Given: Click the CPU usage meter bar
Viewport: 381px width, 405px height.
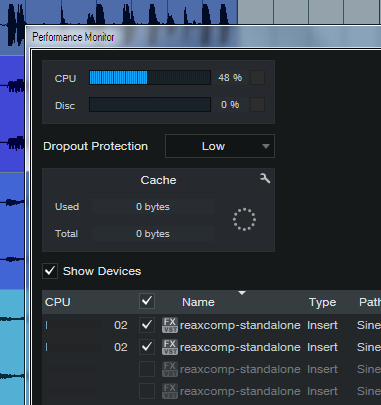Looking at the screenshot, I should pyautogui.click(x=150, y=78).
